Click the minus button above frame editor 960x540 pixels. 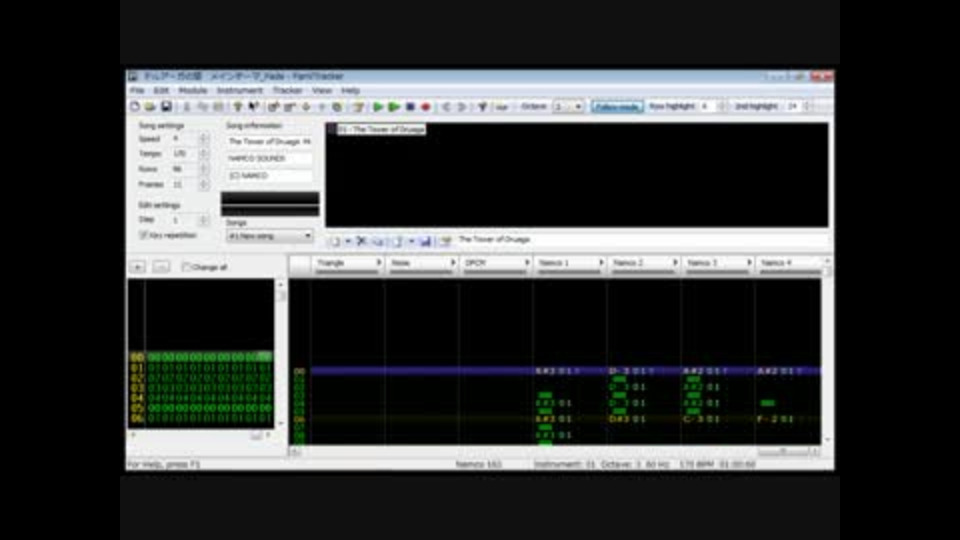coord(161,267)
